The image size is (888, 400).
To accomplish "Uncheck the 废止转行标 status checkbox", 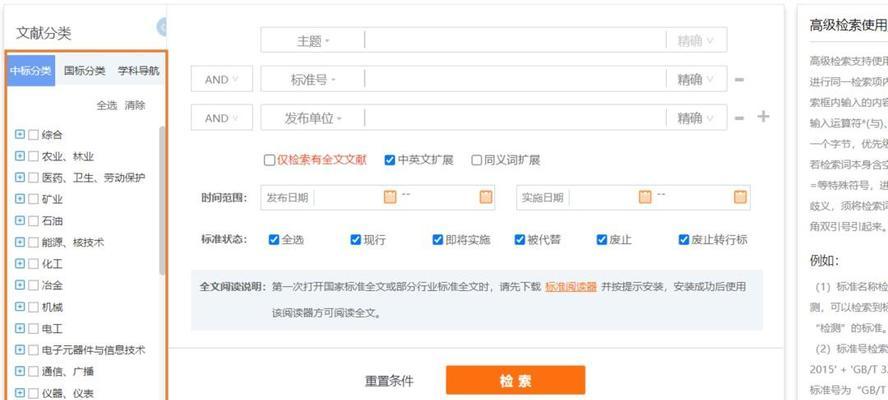I will (684, 240).
